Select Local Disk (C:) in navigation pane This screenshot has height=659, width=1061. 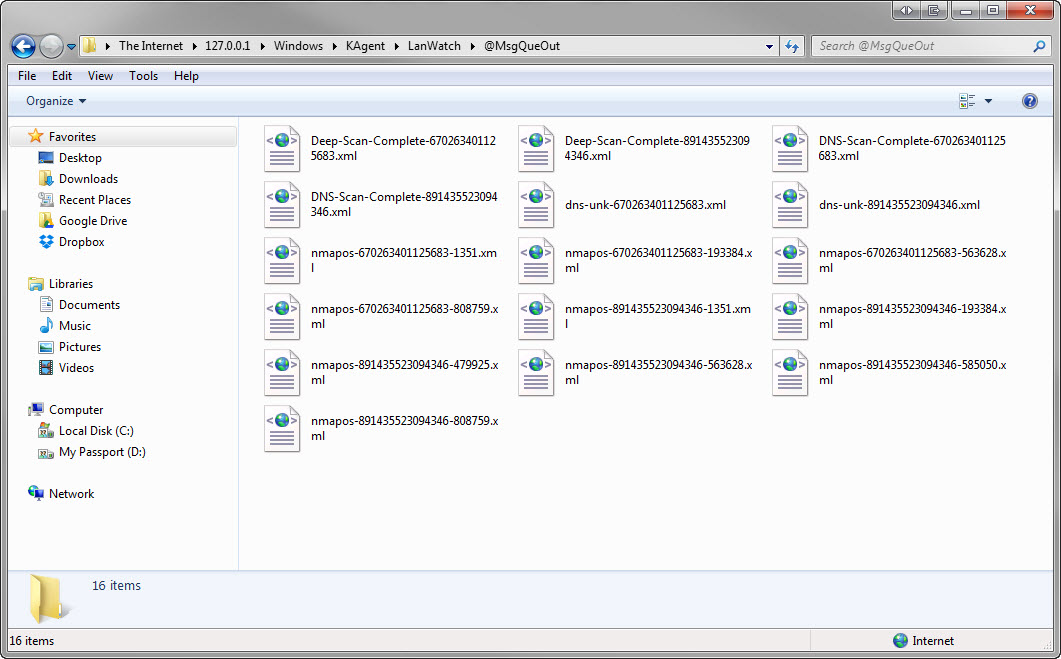(96, 431)
